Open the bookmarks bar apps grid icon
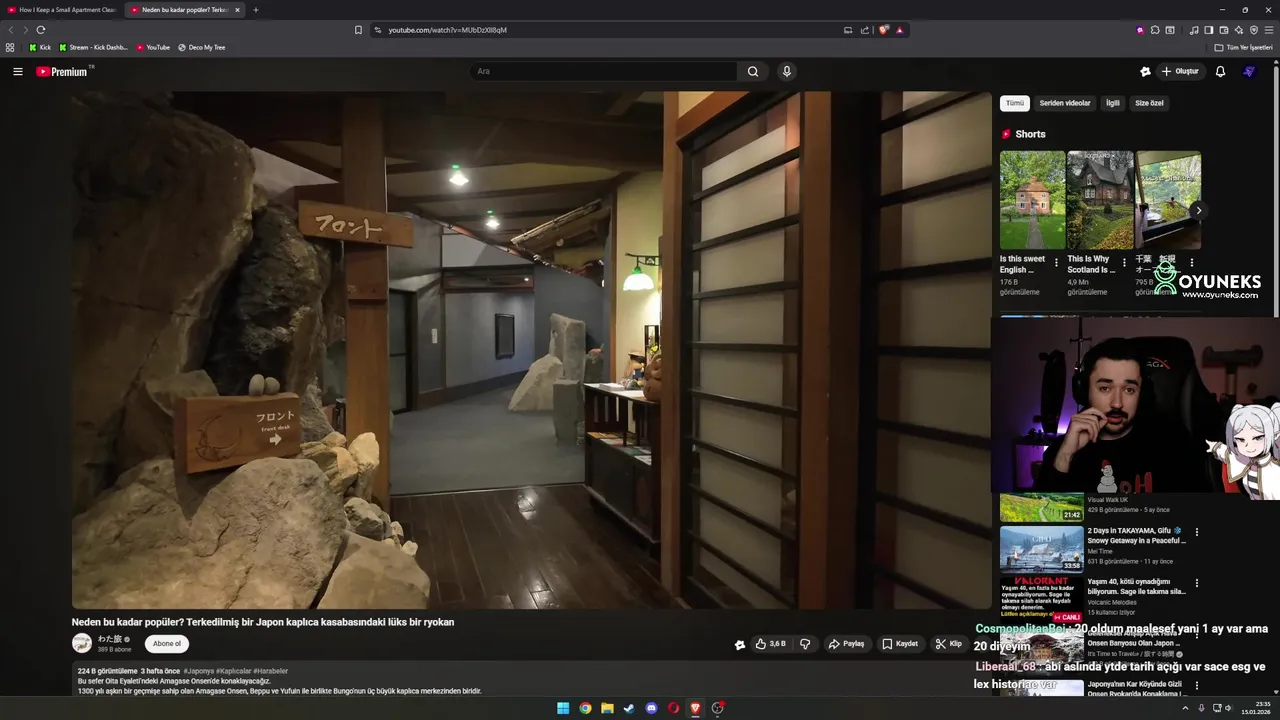Viewport: 1280px width, 720px height. [x=10, y=47]
